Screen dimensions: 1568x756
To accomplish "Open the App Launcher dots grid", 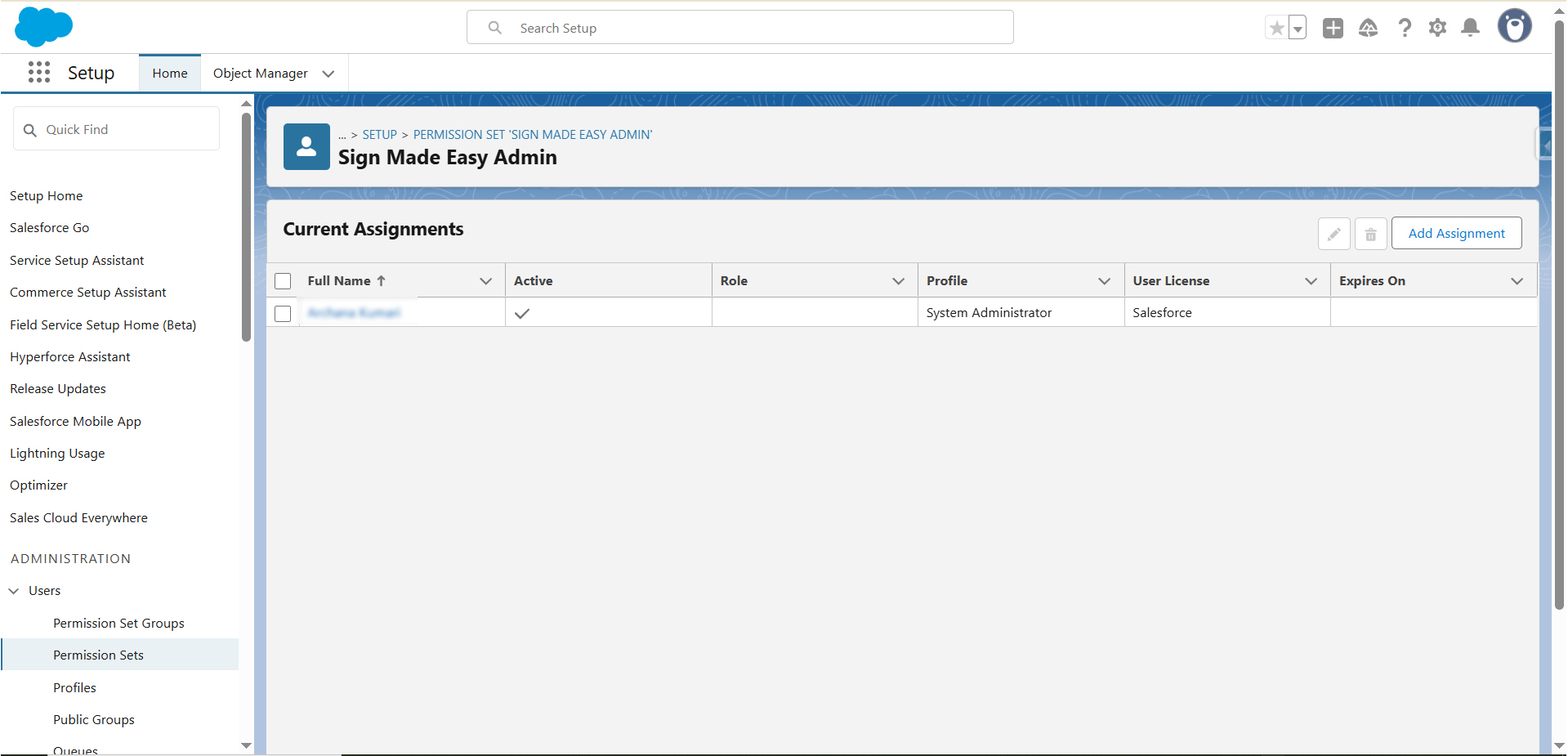I will (39, 73).
